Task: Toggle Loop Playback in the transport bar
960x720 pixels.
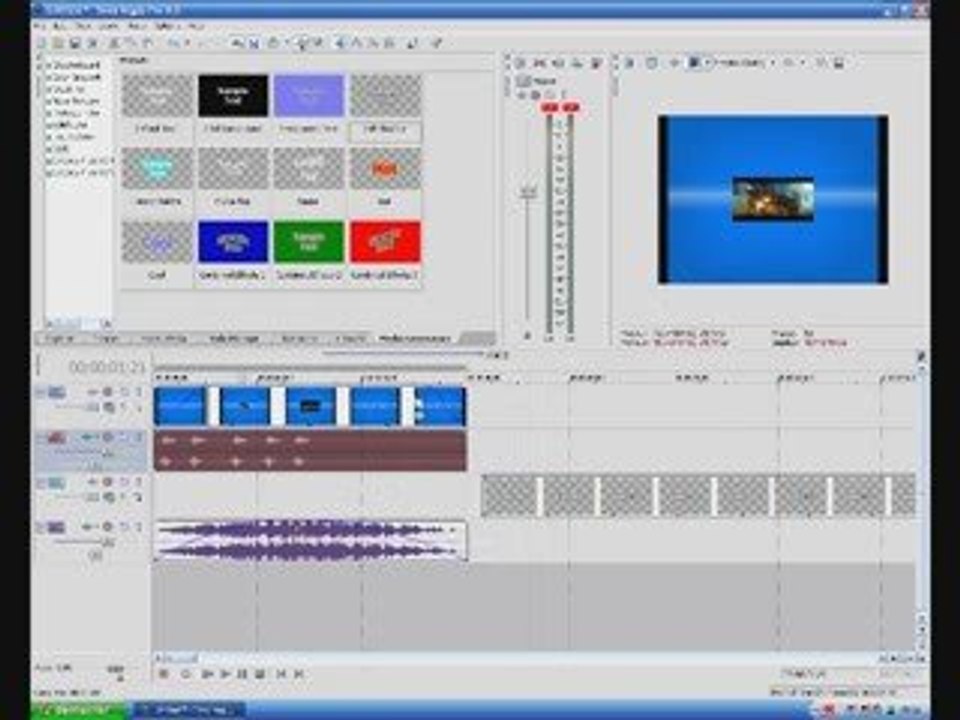Action: [186, 674]
